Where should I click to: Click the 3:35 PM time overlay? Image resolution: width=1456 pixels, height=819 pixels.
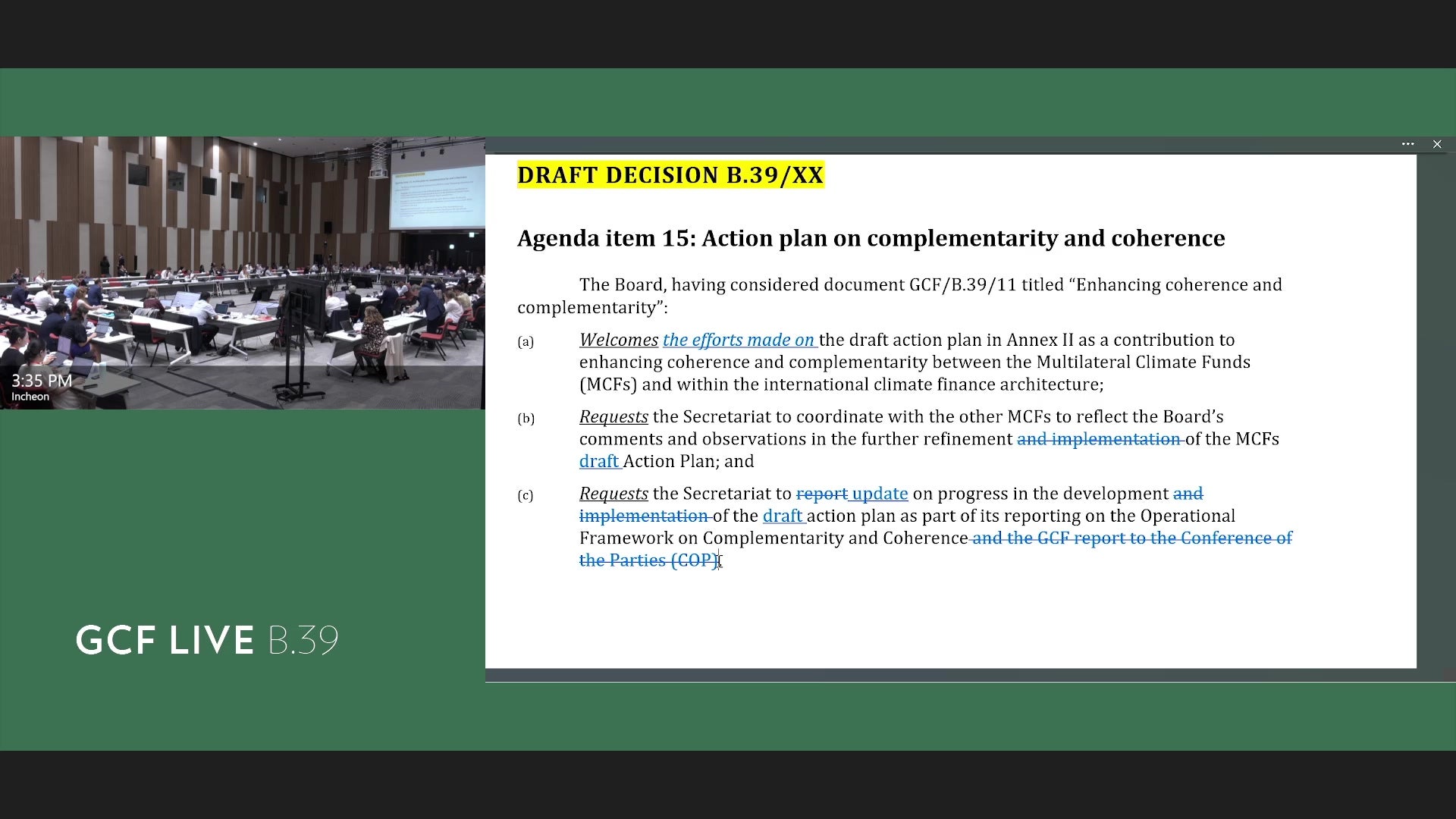pyautogui.click(x=42, y=381)
